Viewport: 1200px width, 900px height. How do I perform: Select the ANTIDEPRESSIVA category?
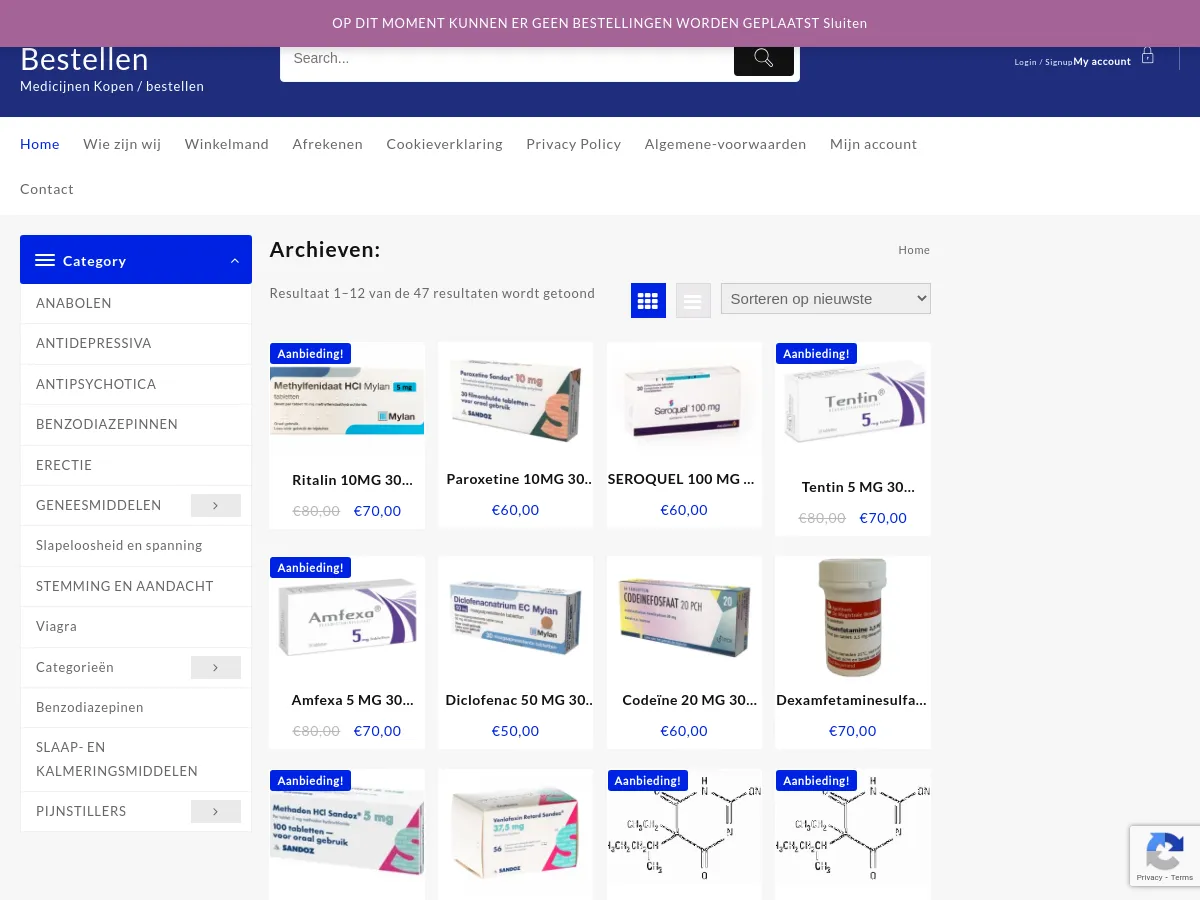pyautogui.click(x=94, y=343)
